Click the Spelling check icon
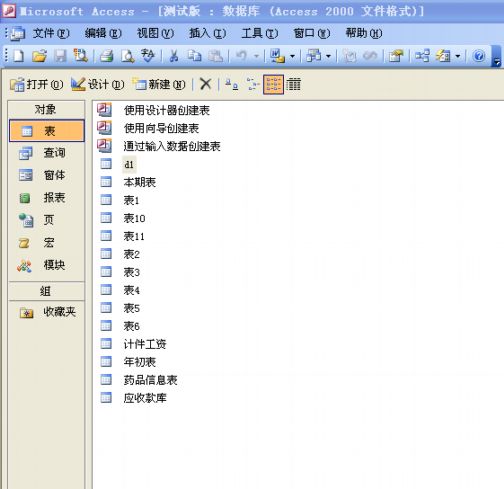The width and height of the screenshot is (504, 489). coord(148,55)
